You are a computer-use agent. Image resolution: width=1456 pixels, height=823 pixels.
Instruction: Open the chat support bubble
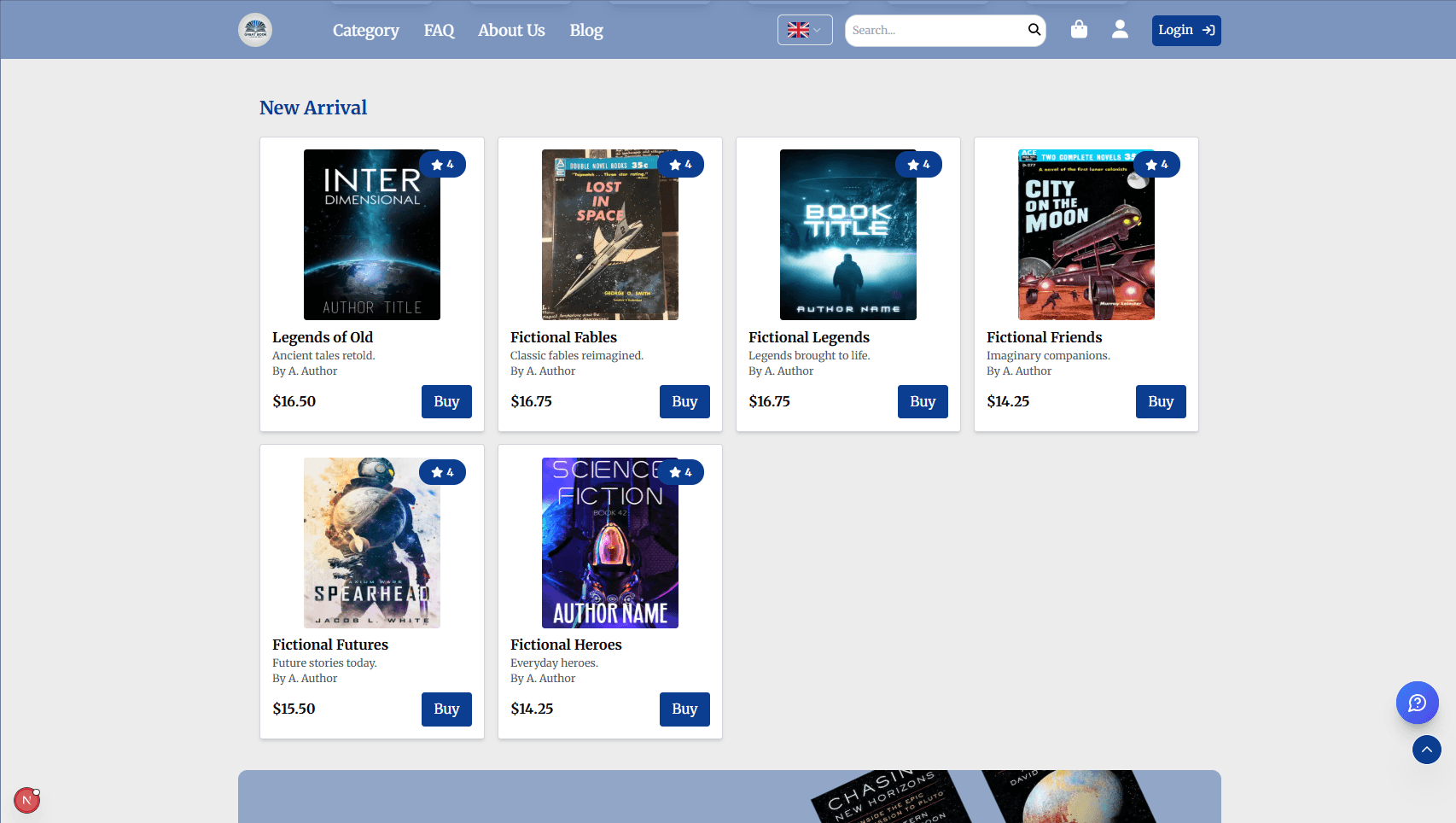coord(1417,703)
